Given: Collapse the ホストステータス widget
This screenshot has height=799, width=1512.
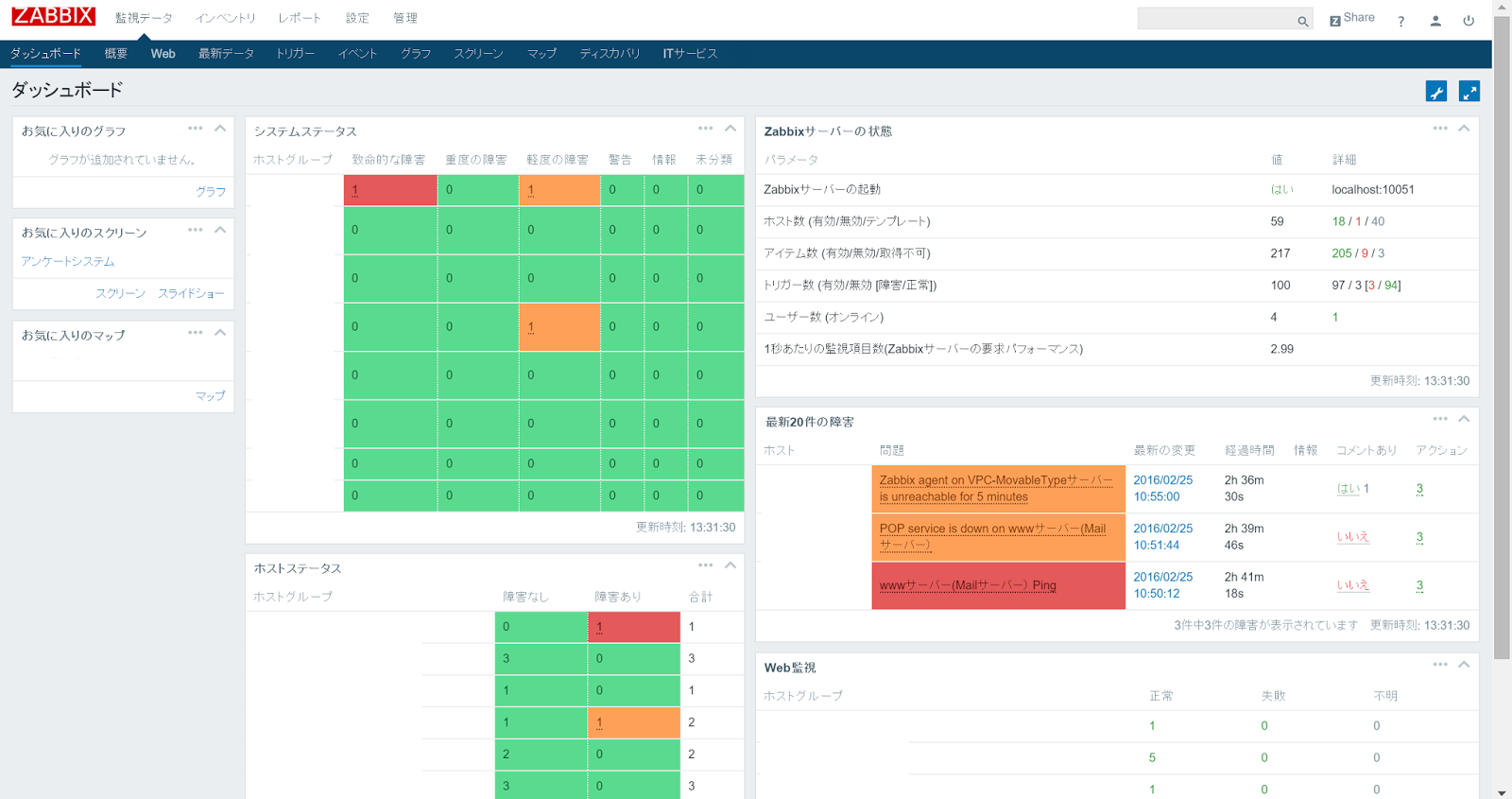Looking at the screenshot, I should (x=730, y=565).
